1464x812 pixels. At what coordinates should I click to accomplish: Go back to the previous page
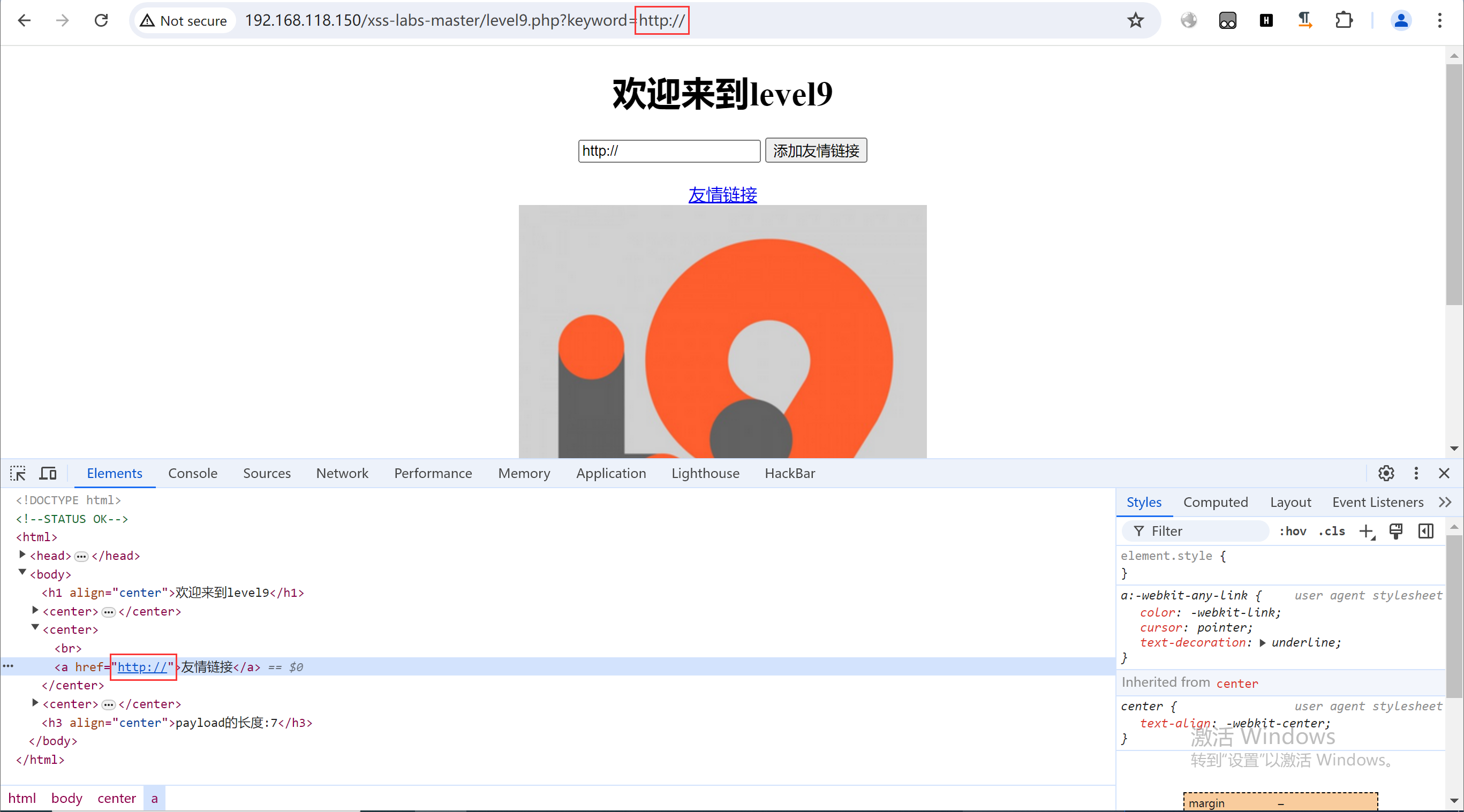coord(24,20)
